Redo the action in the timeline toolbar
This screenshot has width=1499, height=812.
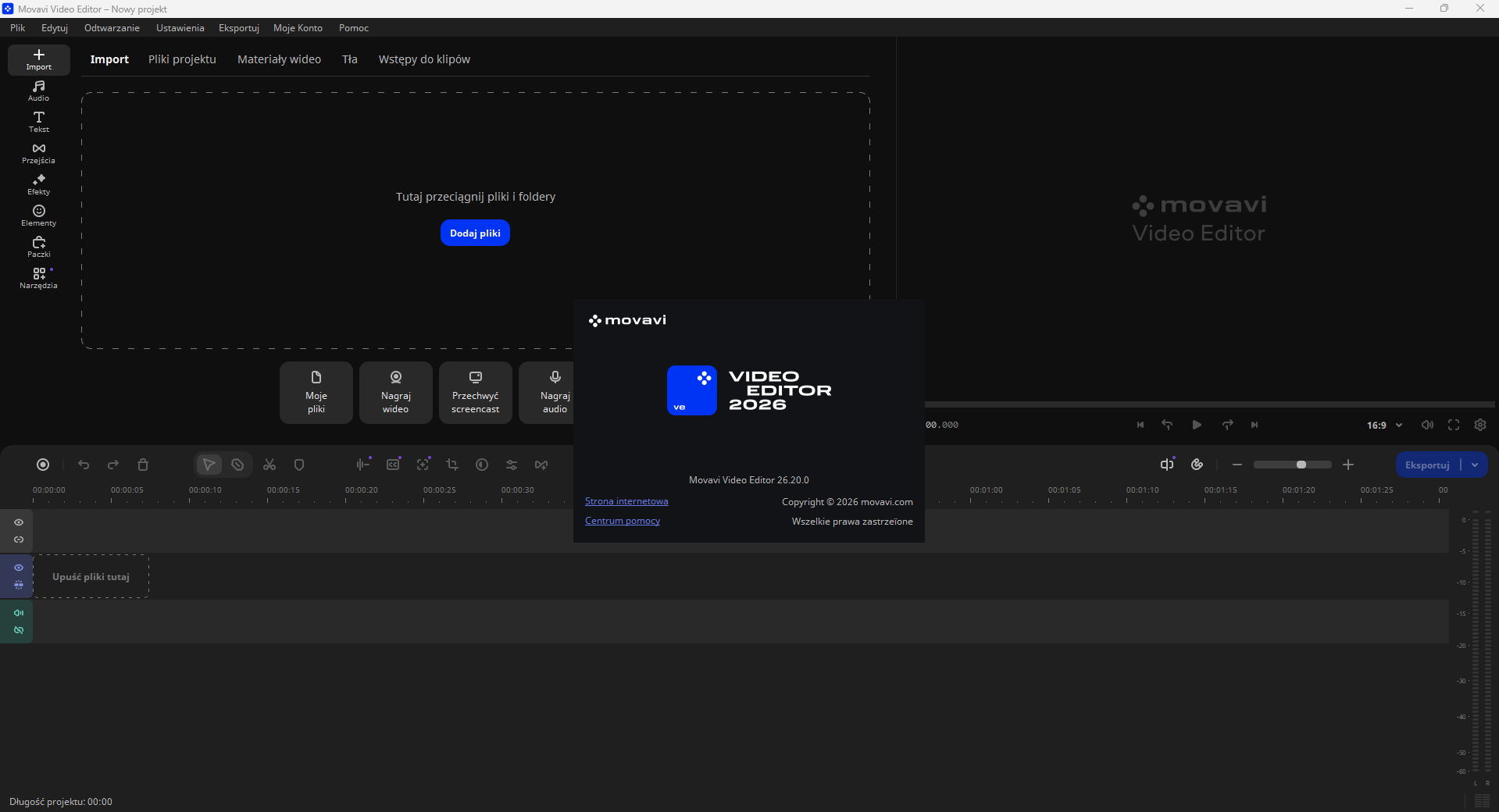(x=113, y=465)
